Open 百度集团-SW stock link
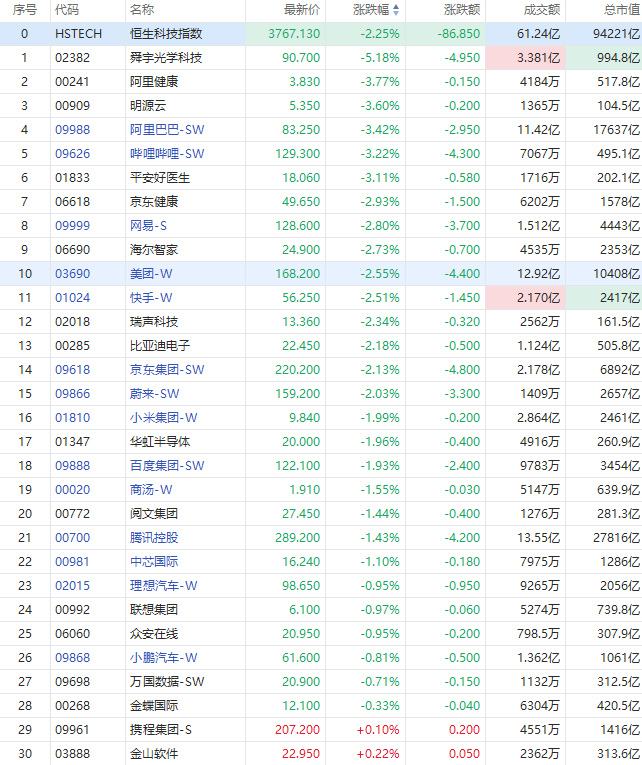The height and width of the screenshot is (765, 642). (167, 466)
